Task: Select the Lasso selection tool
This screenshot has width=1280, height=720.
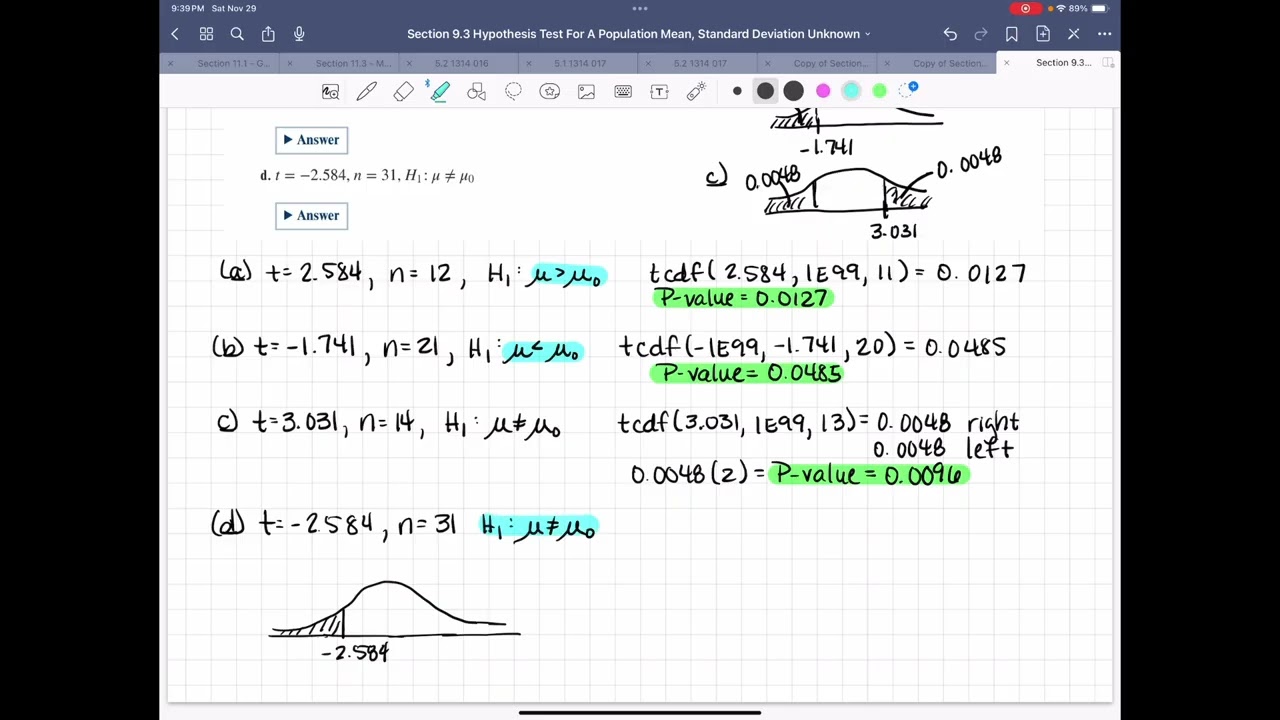Action: point(513,92)
